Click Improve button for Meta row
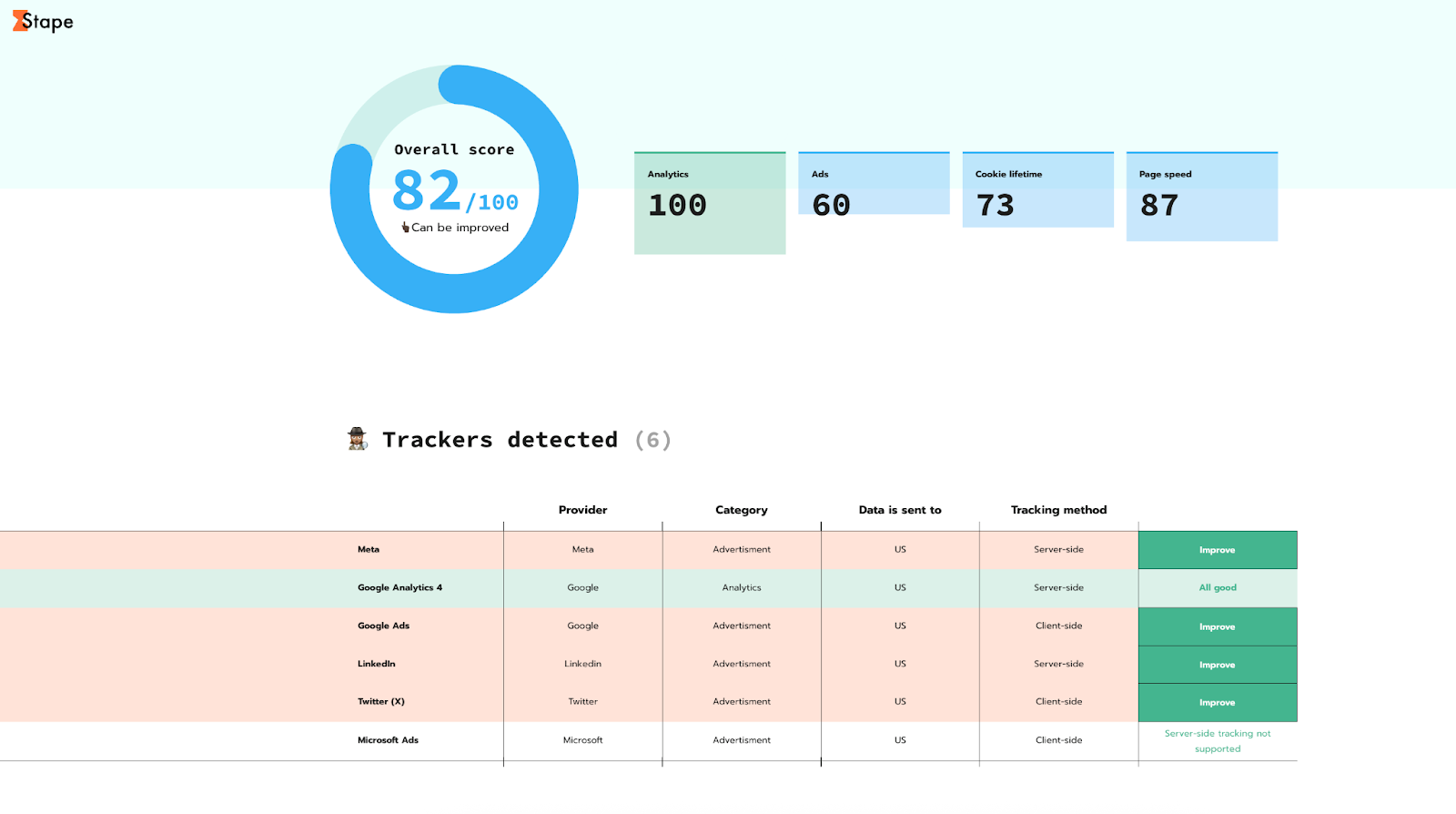Viewport: 1456px width, 814px height. 1218,550
